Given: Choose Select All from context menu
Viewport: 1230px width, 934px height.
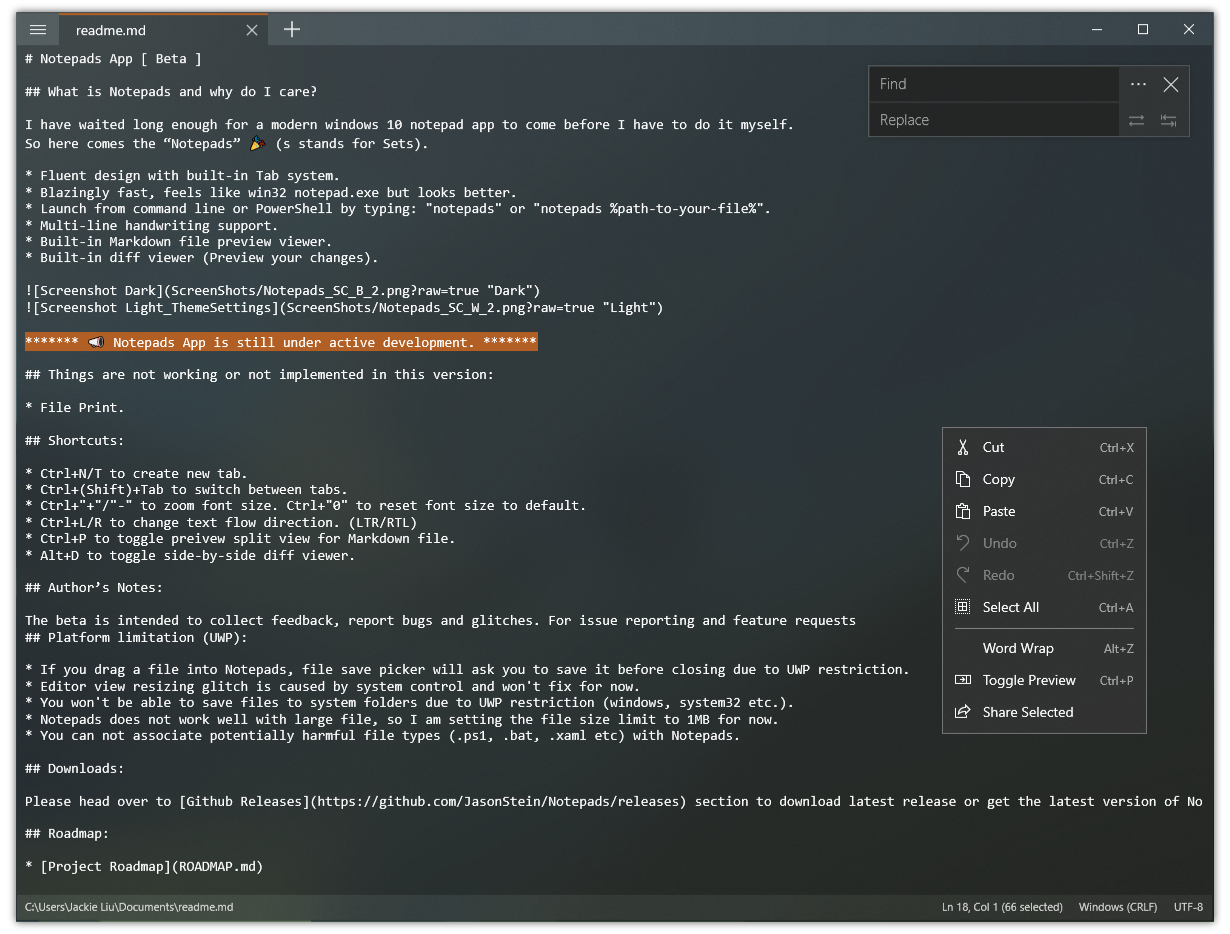Looking at the screenshot, I should pyautogui.click(x=1044, y=607).
